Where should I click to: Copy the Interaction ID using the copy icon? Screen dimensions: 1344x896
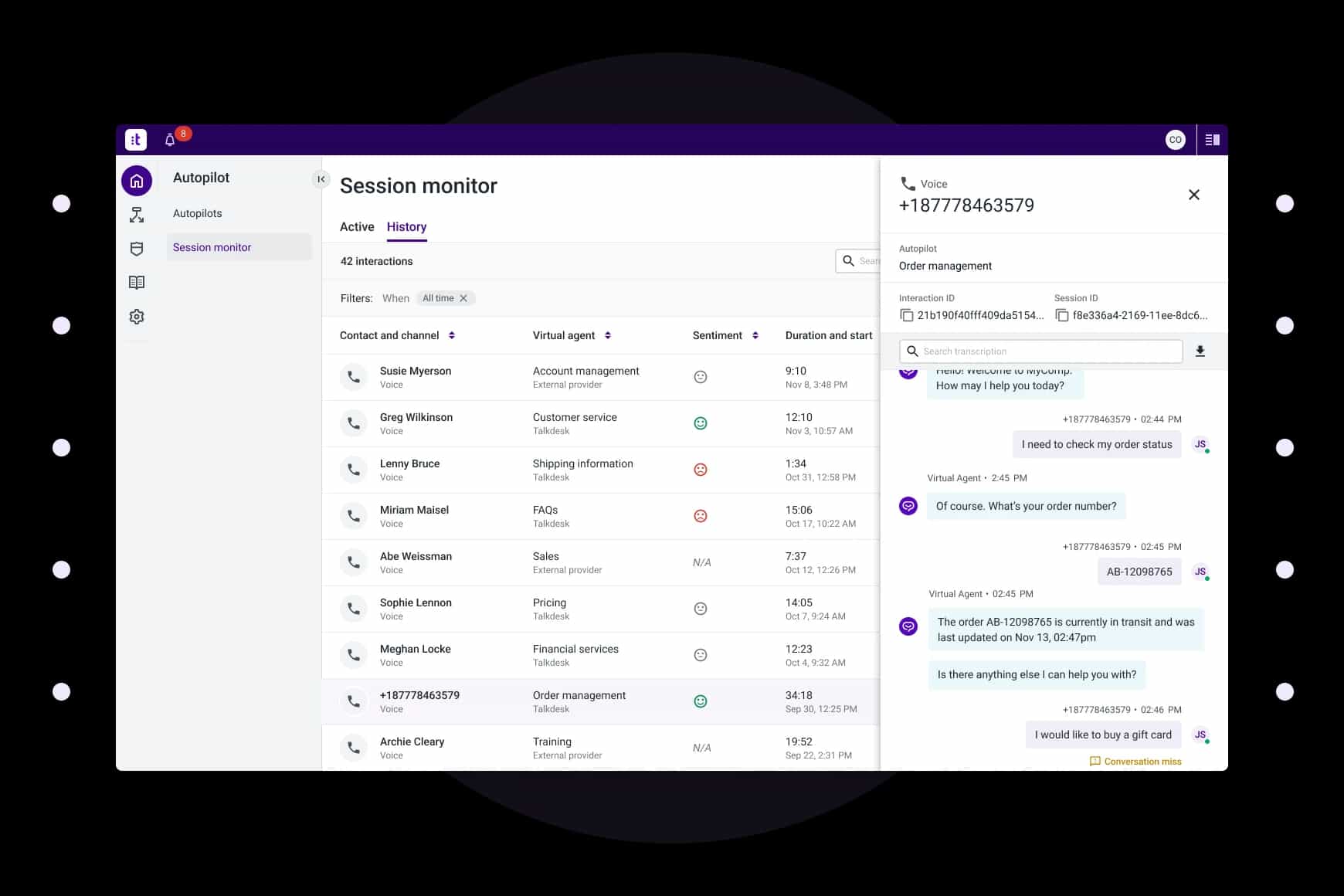906,315
